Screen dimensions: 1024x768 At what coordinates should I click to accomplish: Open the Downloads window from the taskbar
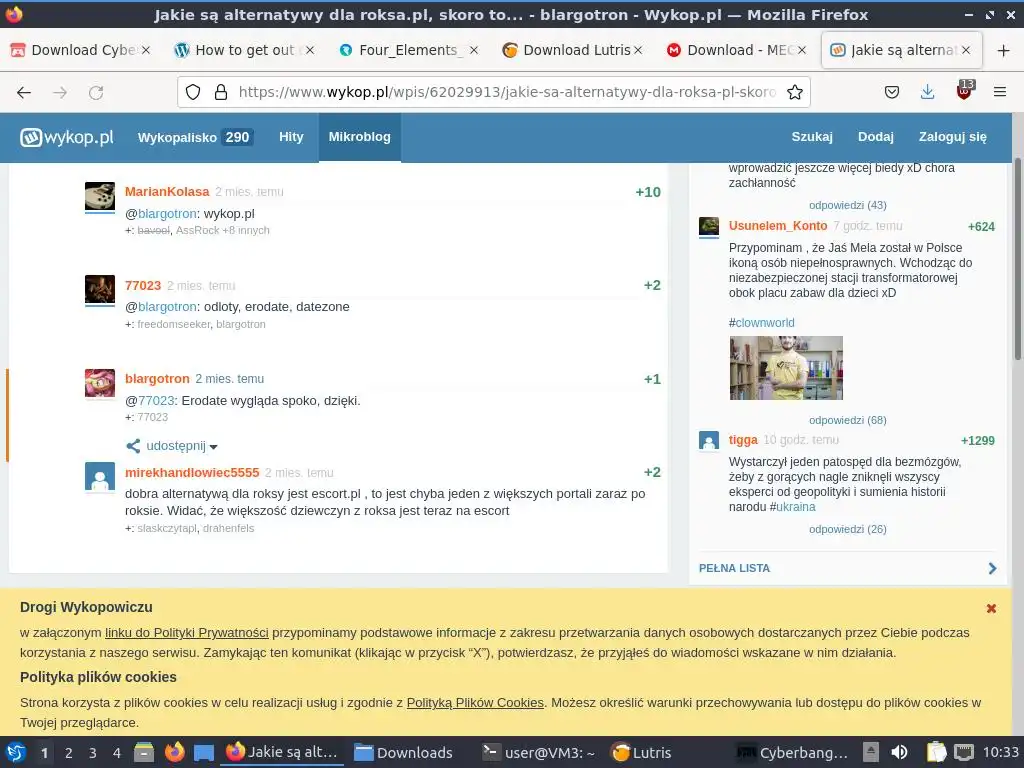(404, 752)
